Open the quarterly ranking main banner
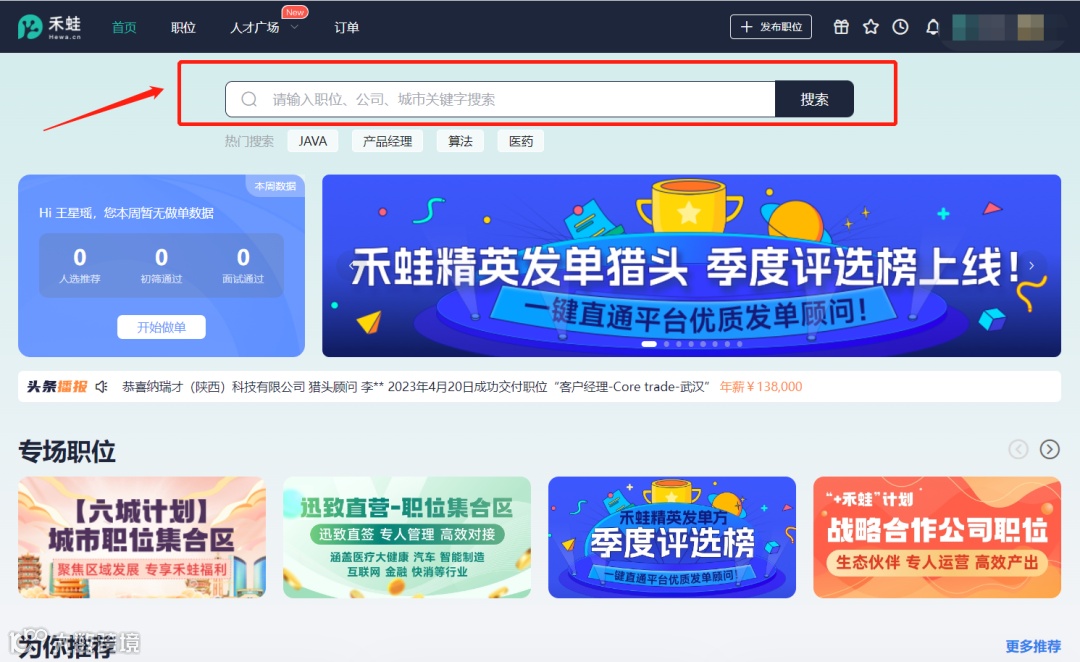1080x662 pixels. [x=692, y=265]
